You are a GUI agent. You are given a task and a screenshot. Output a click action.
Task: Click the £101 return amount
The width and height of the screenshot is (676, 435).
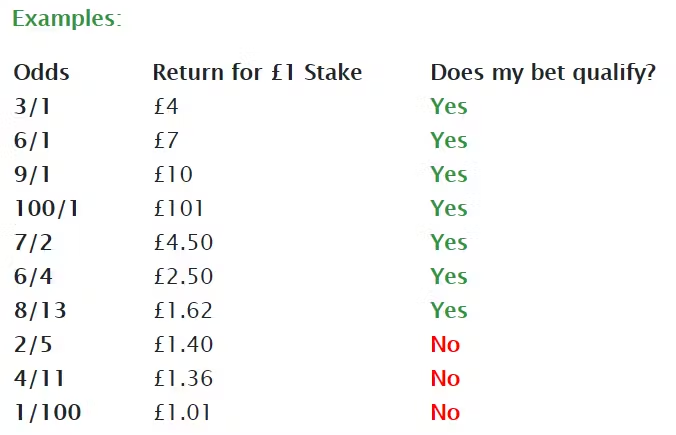(178, 208)
